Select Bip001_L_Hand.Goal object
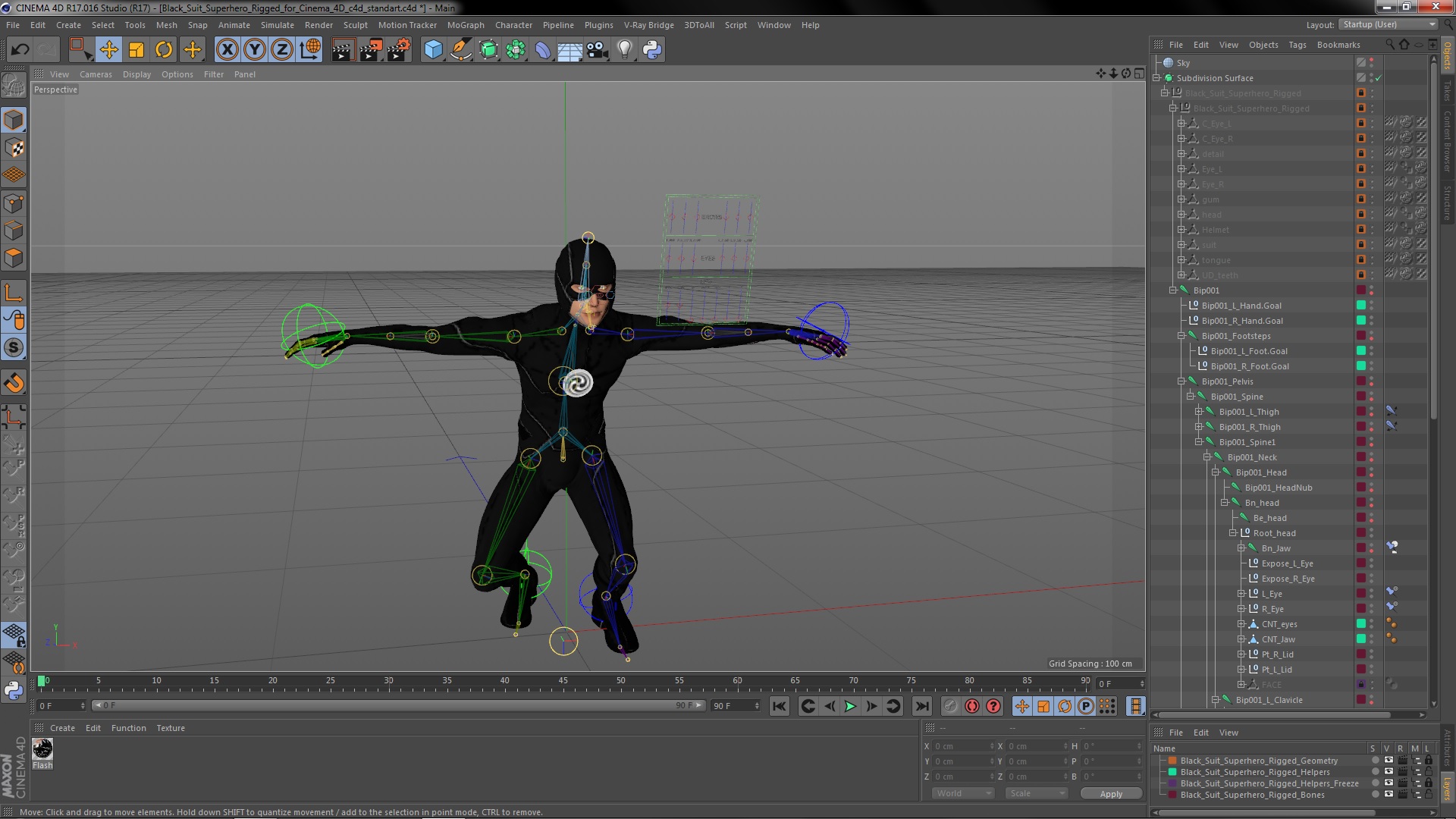1456x819 pixels. tap(1241, 306)
